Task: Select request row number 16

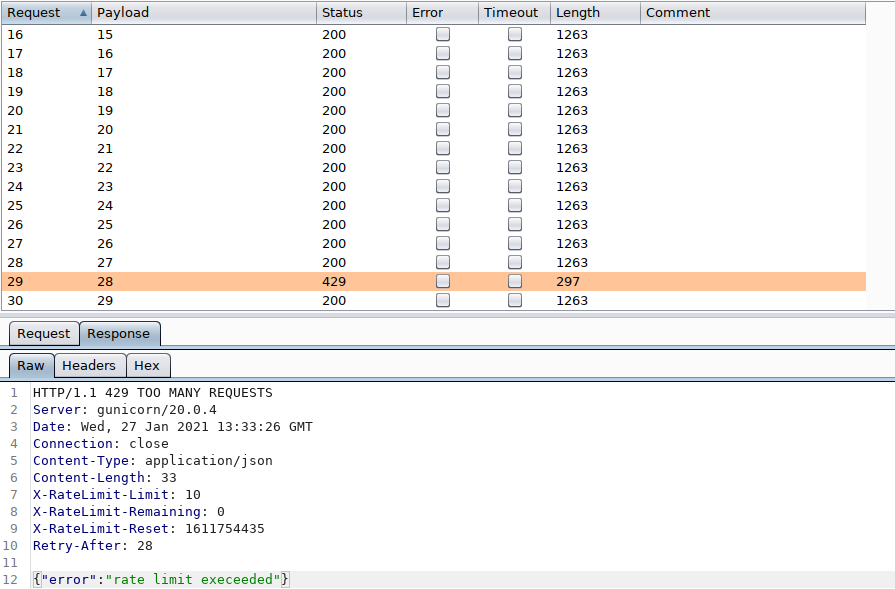Action: 15,34
